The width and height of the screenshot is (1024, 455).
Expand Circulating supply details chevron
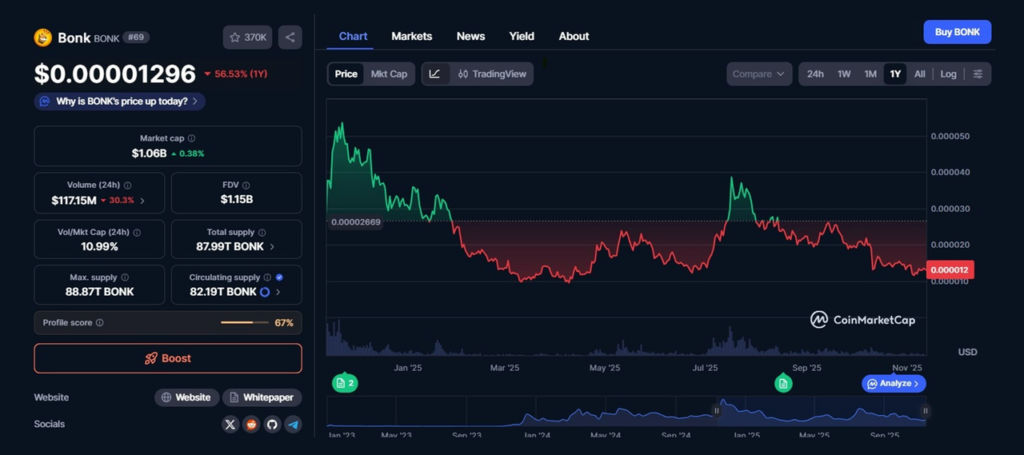pyautogui.click(x=278, y=292)
